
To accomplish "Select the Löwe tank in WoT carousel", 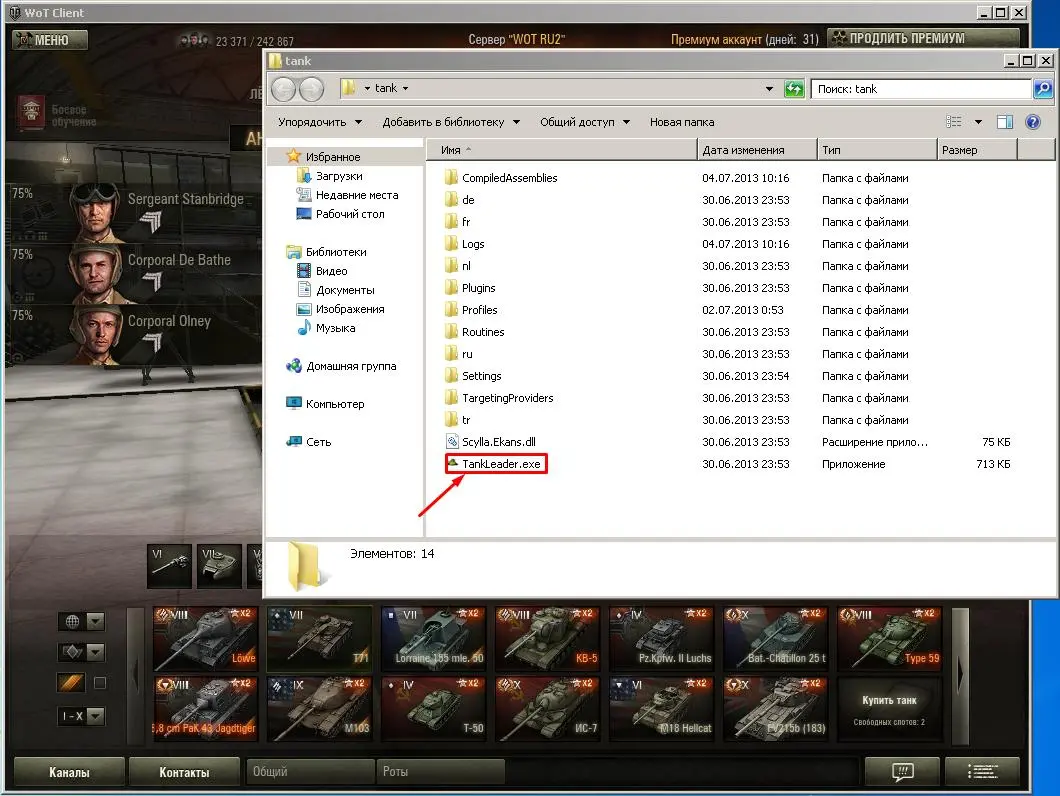I will pyautogui.click(x=206, y=638).
